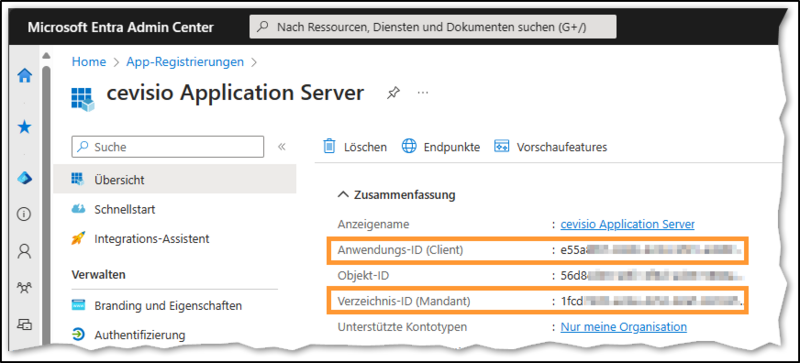Click the Vorschaufeatures toolbar icon
800x363 pixels.
[502, 147]
